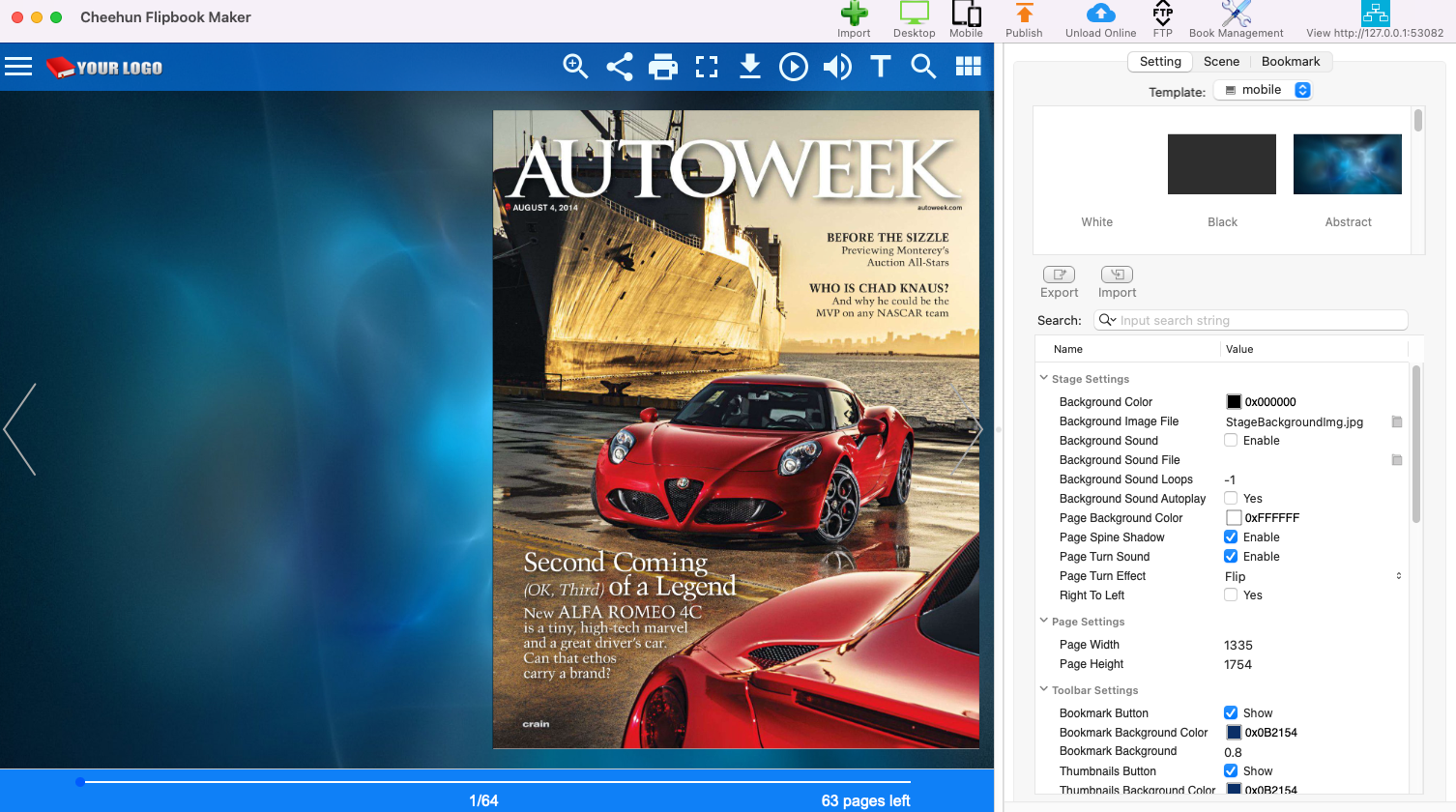Click the settings list scrollbar
This screenshot has width=1456, height=812.
coord(1416,445)
